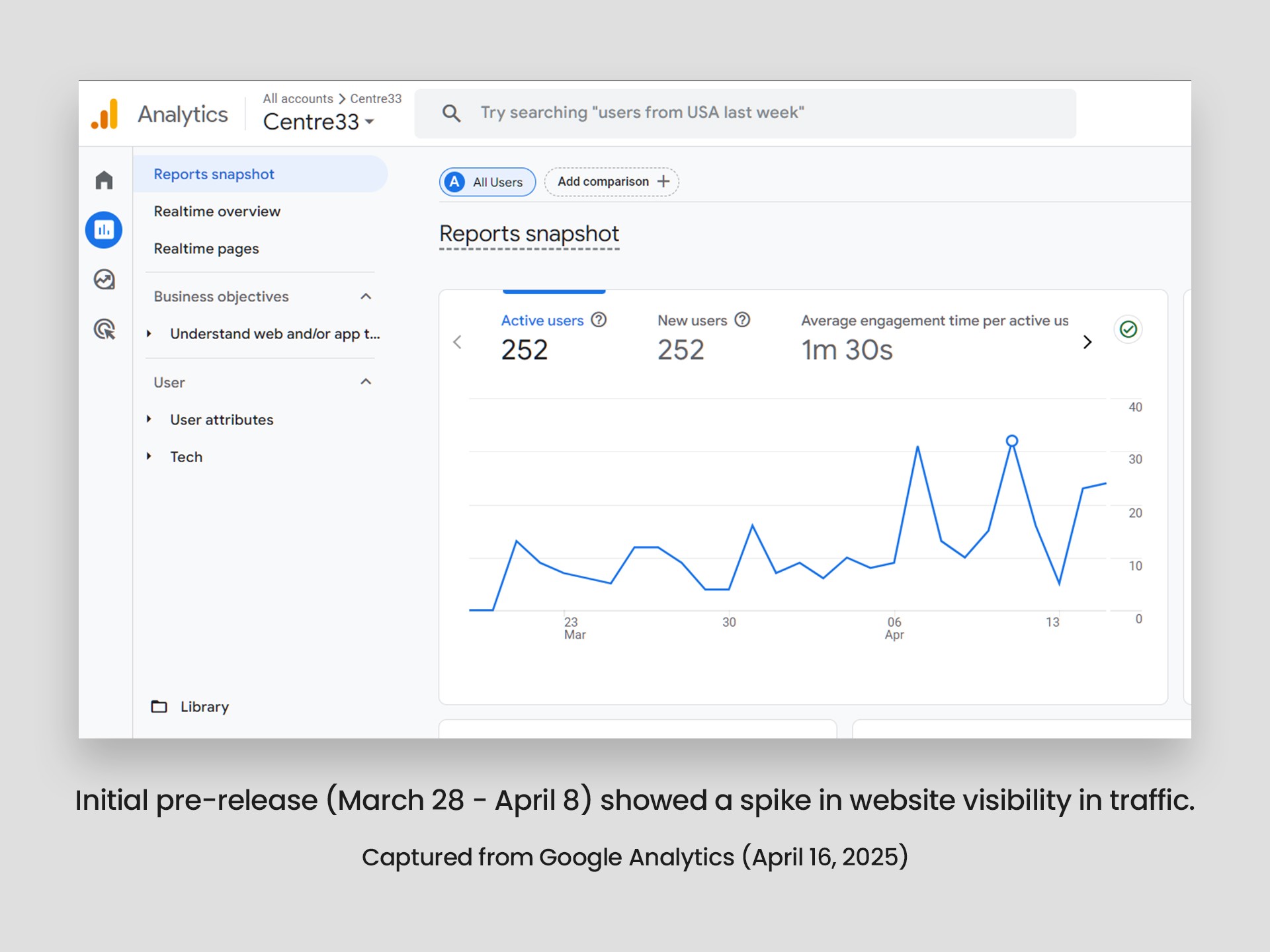Image resolution: width=1270 pixels, height=952 pixels.
Task: Open the Advertising target icon
Action: coord(104,329)
